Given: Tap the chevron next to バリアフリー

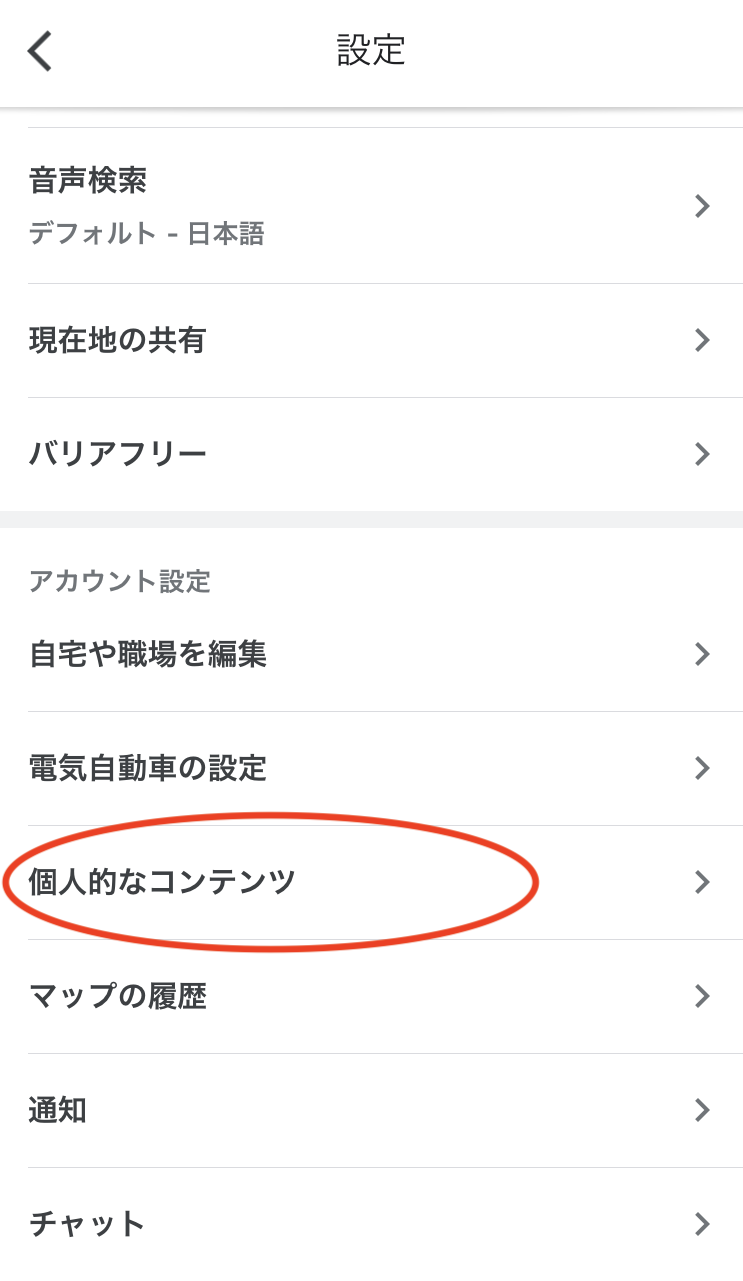Looking at the screenshot, I should pyautogui.click(x=702, y=455).
